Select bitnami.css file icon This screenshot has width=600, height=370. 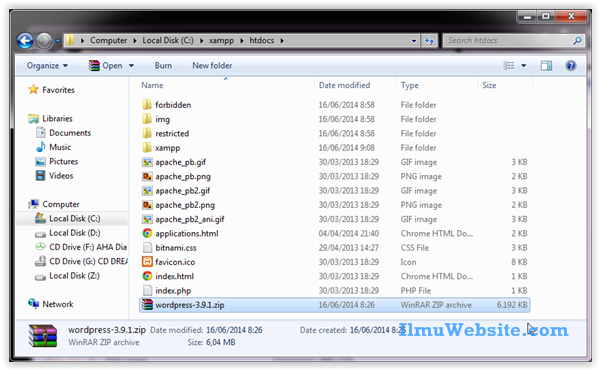[x=147, y=248]
